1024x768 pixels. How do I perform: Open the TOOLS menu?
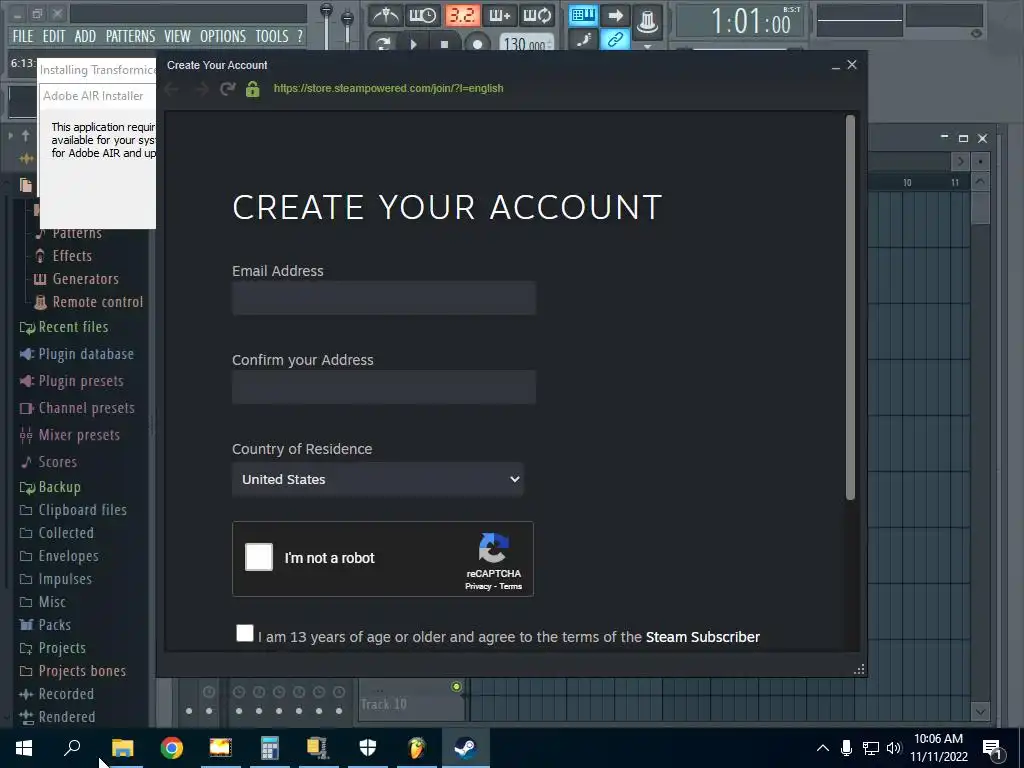pyautogui.click(x=272, y=36)
